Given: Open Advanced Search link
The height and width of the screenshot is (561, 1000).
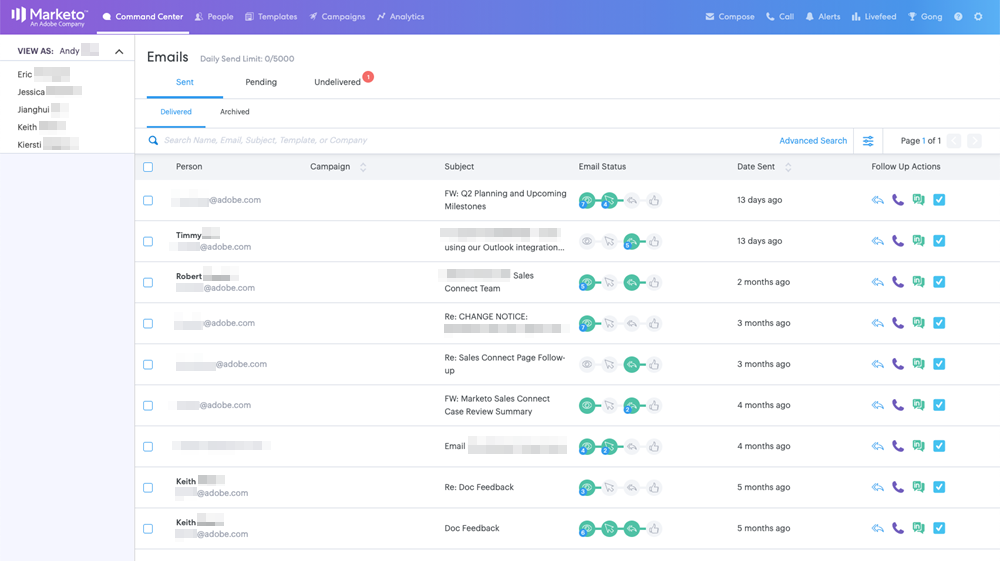Looking at the screenshot, I should point(813,141).
